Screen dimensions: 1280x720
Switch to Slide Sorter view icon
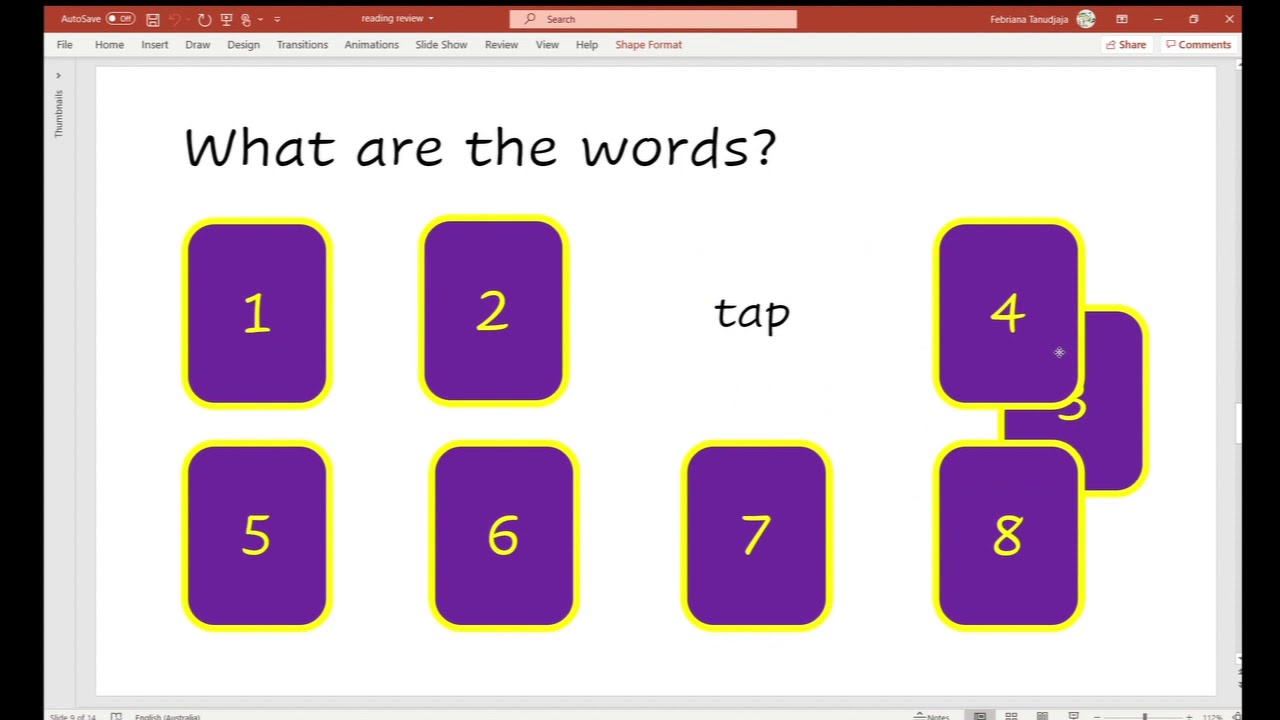click(1011, 716)
